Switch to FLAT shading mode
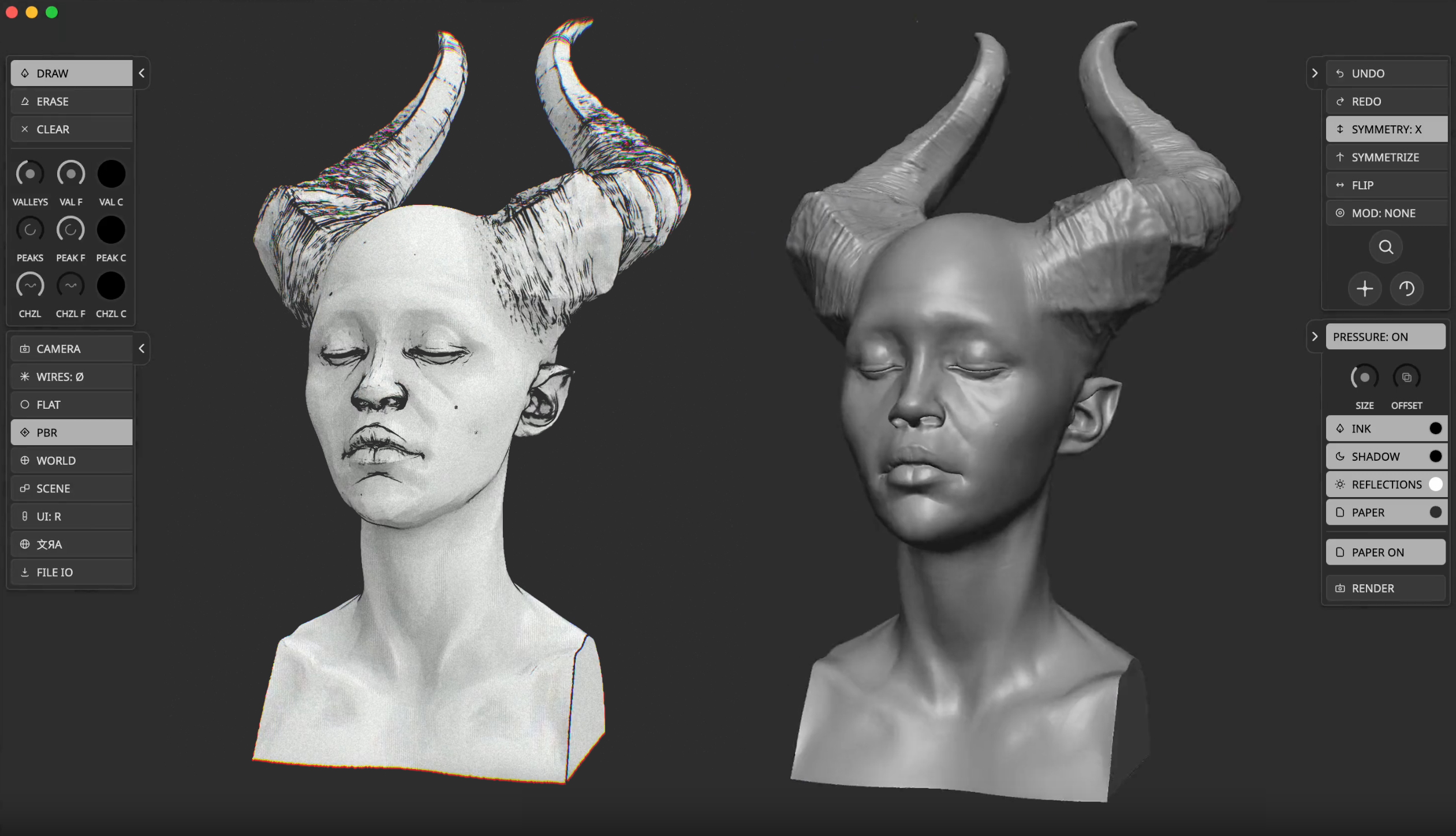 tap(72, 405)
